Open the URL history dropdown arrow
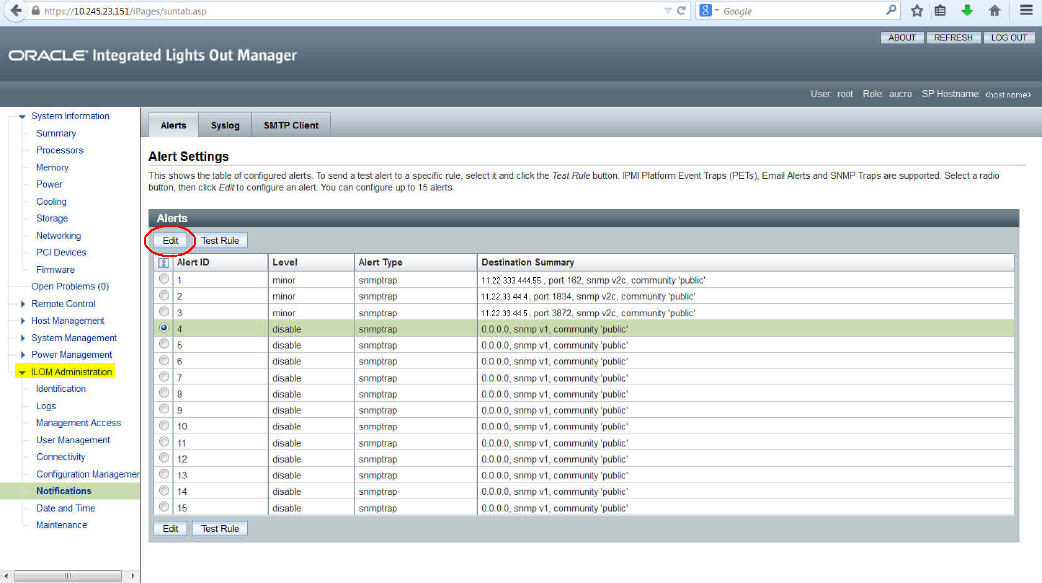Image resolution: width=1042 pixels, height=583 pixels. point(667,11)
